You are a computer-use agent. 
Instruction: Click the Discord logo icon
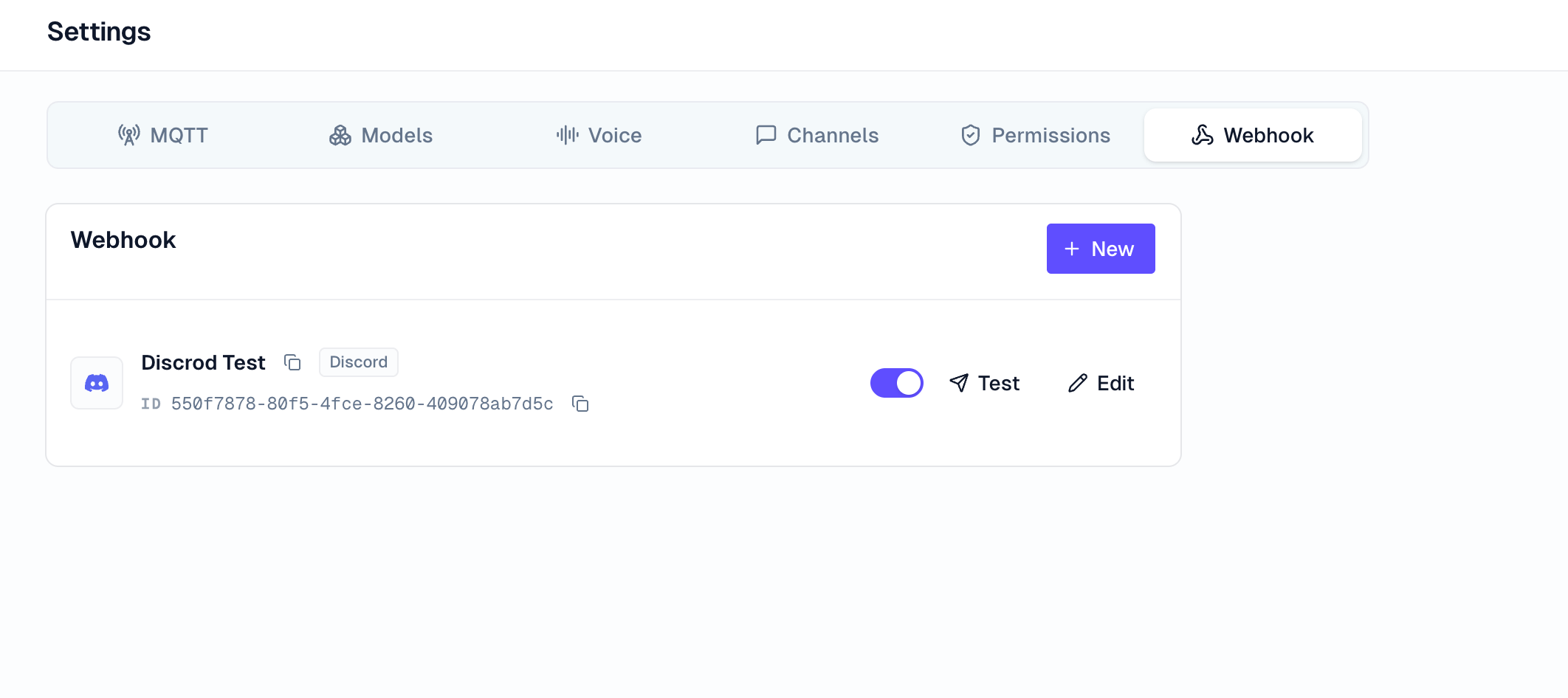[97, 383]
